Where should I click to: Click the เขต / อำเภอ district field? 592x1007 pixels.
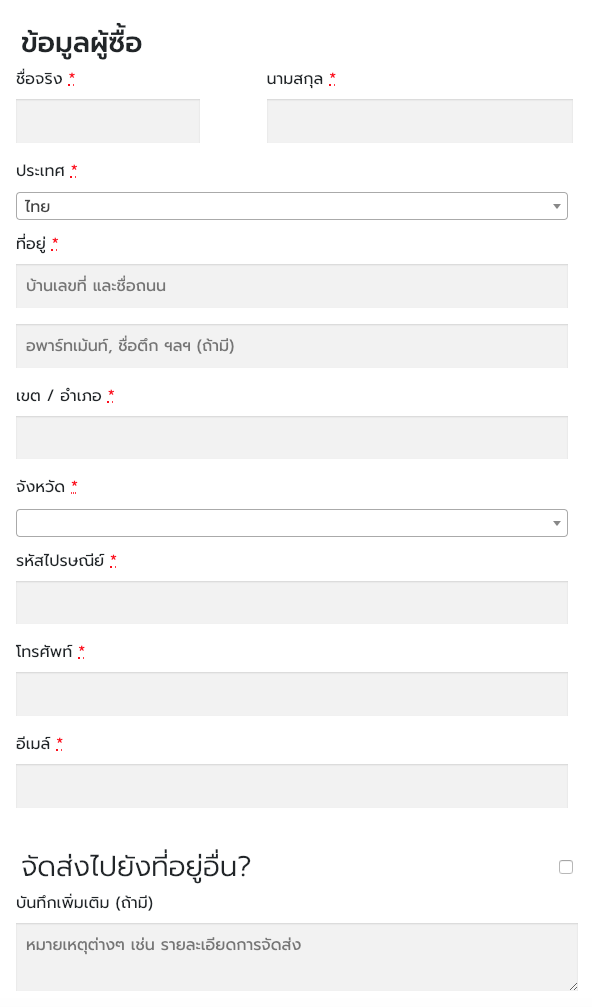pos(292,437)
